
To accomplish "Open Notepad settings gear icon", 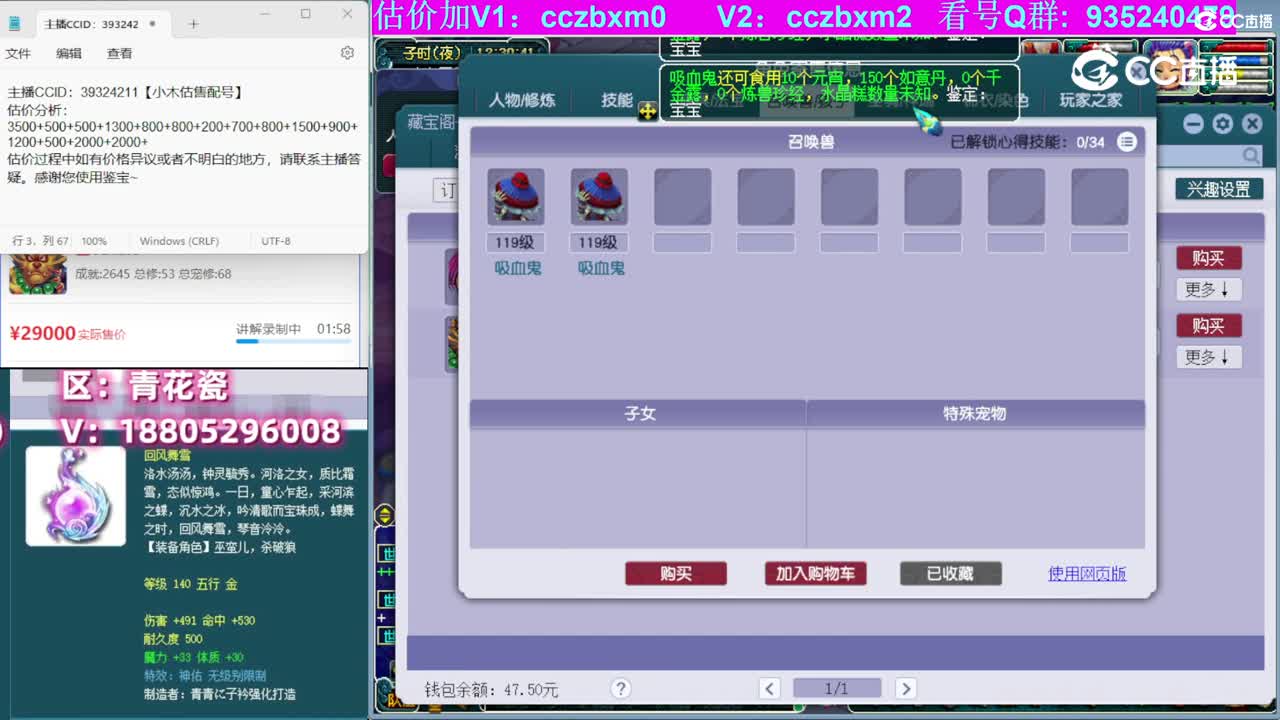I will 347,53.
